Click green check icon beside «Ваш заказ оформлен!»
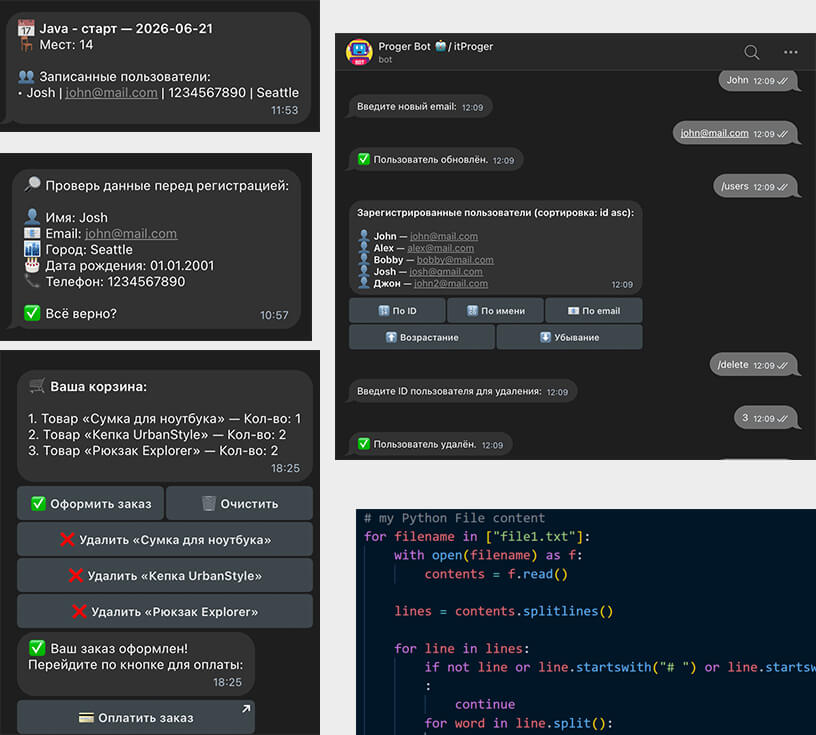Viewport: 816px width, 735px height. (x=36, y=648)
